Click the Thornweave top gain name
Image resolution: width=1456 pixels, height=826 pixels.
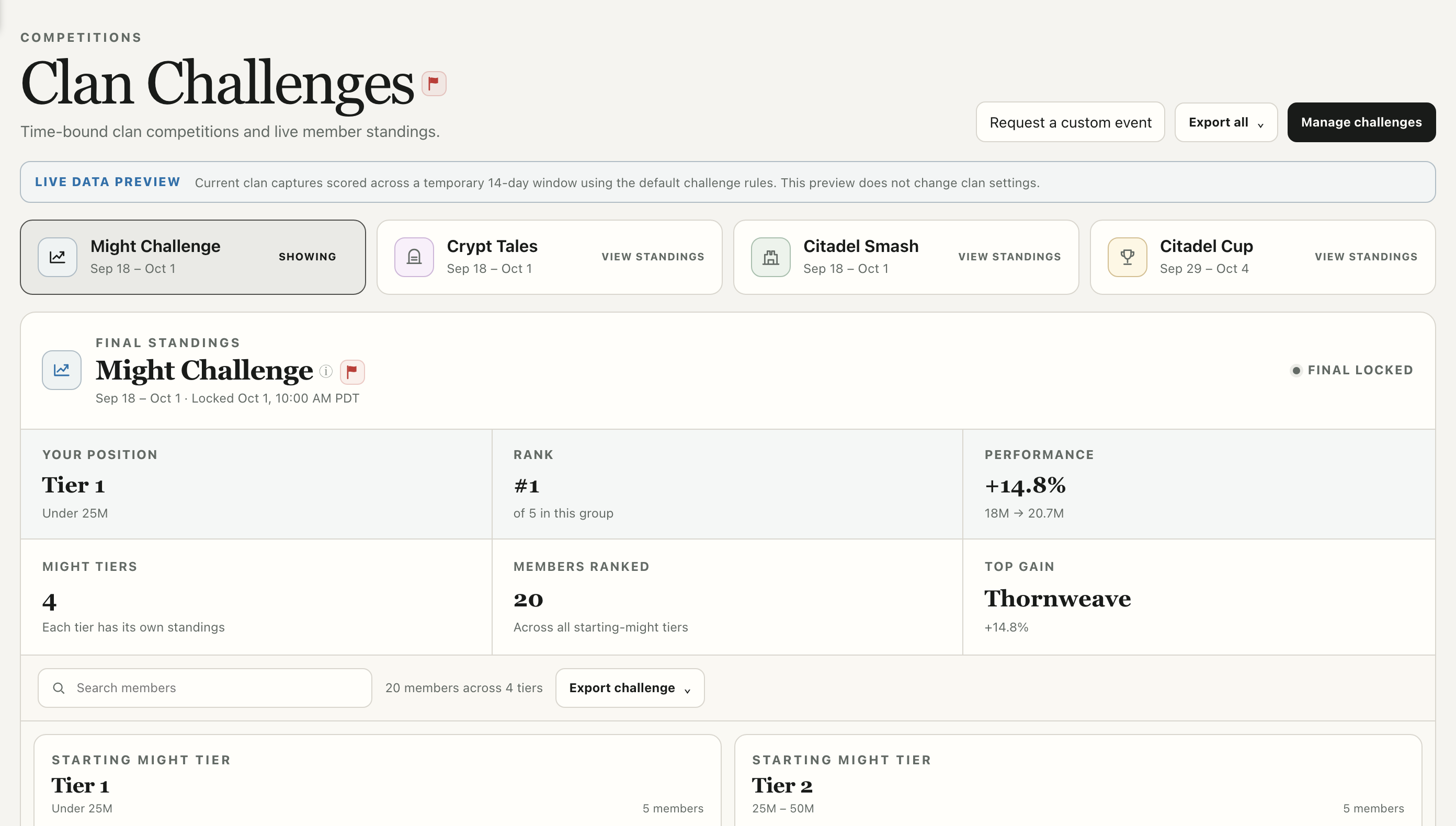(x=1057, y=599)
